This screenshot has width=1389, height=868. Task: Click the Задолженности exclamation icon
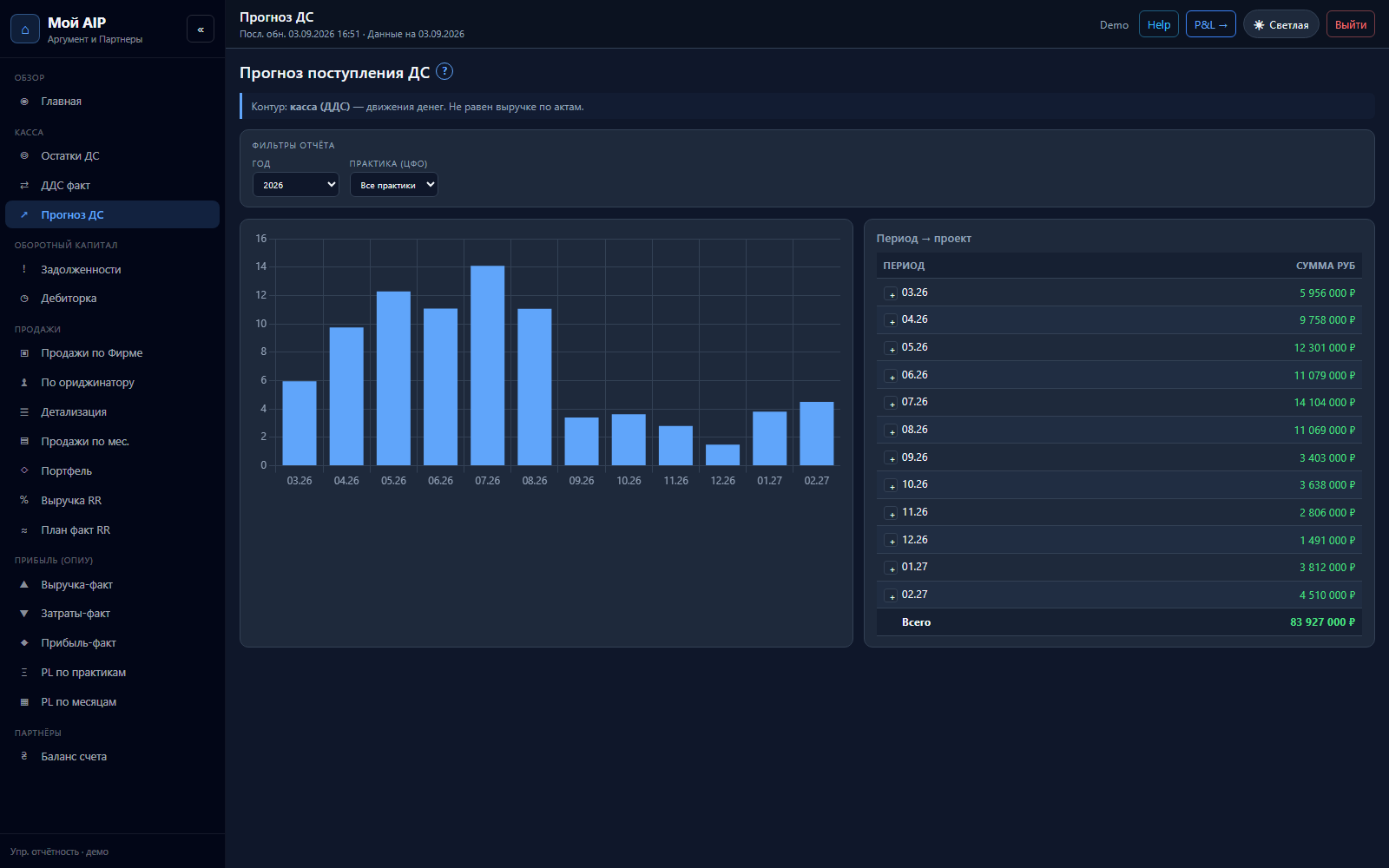pyautogui.click(x=24, y=270)
